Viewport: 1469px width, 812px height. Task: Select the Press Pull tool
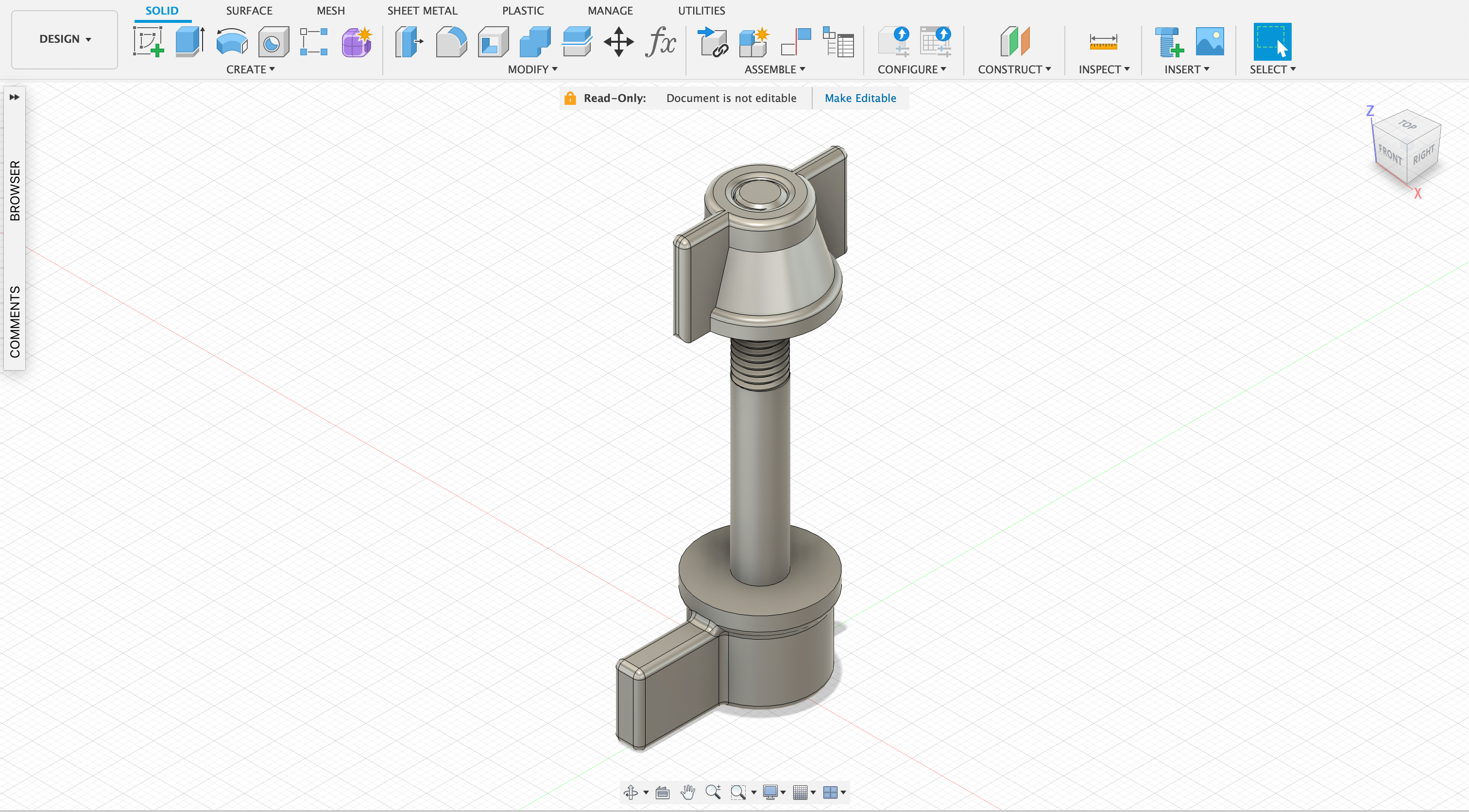point(410,42)
